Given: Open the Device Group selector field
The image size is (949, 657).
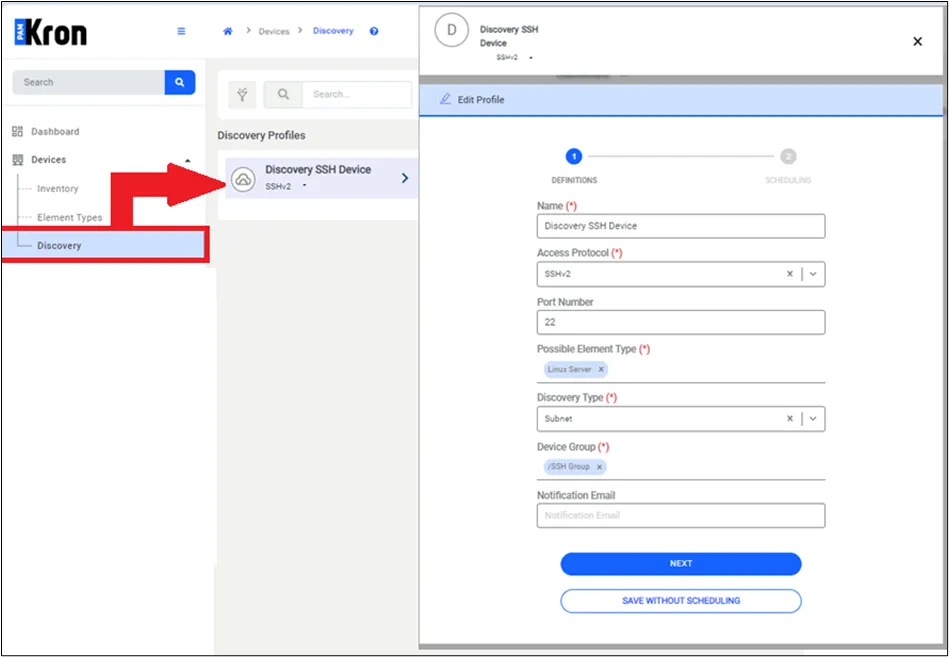Looking at the screenshot, I should (x=681, y=467).
